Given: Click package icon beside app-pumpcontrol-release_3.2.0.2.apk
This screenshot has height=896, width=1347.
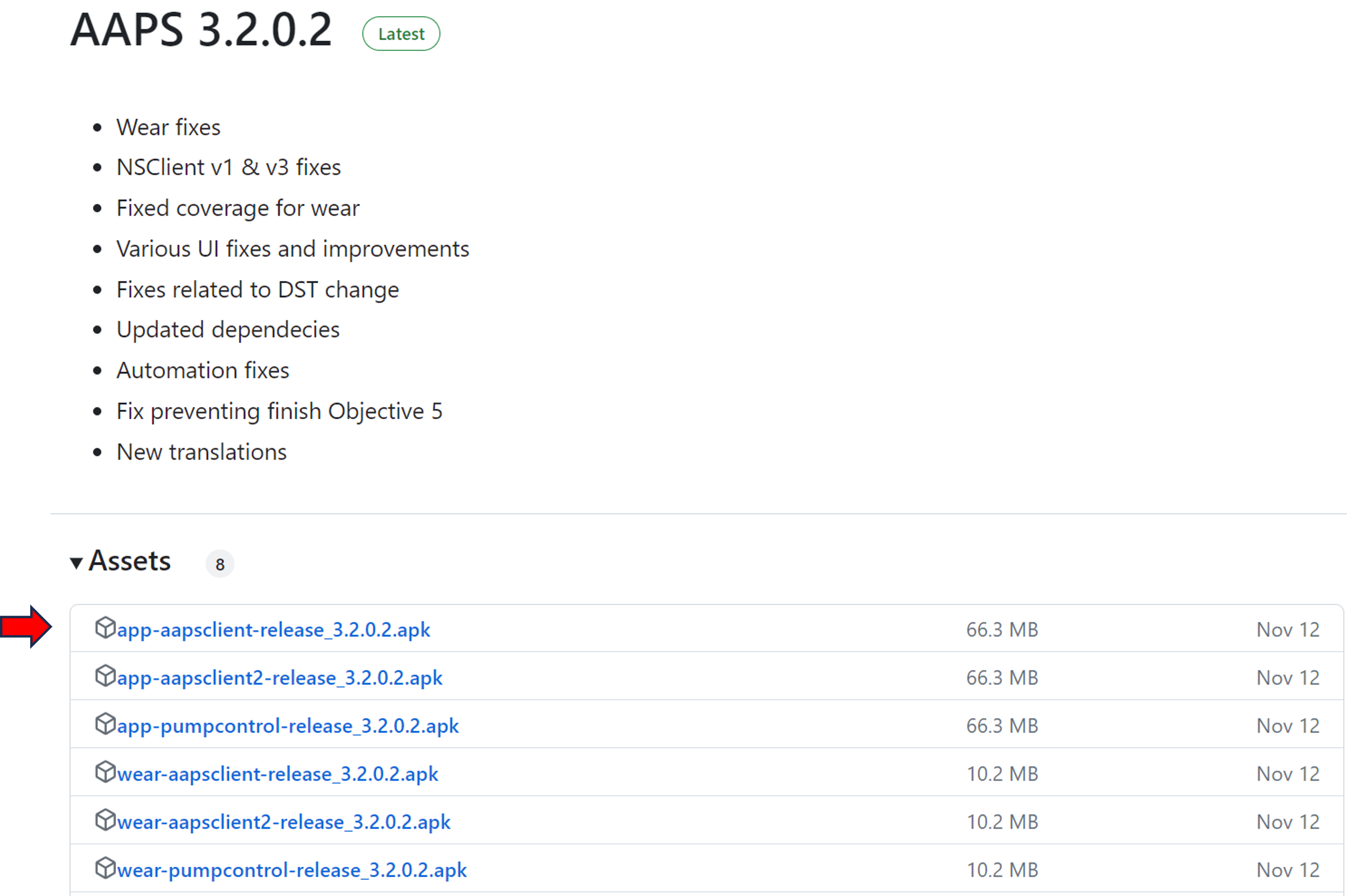Looking at the screenshot, I should click(x=105, y=723).
